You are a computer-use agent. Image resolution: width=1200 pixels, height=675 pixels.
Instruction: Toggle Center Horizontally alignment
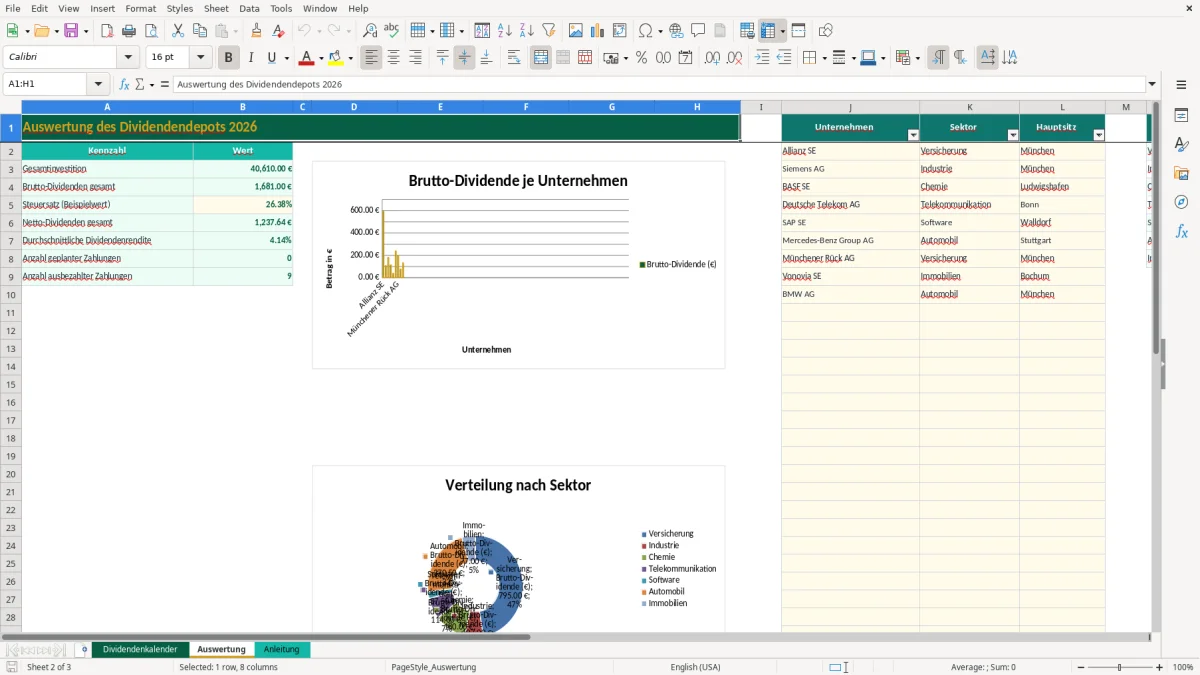394,58
